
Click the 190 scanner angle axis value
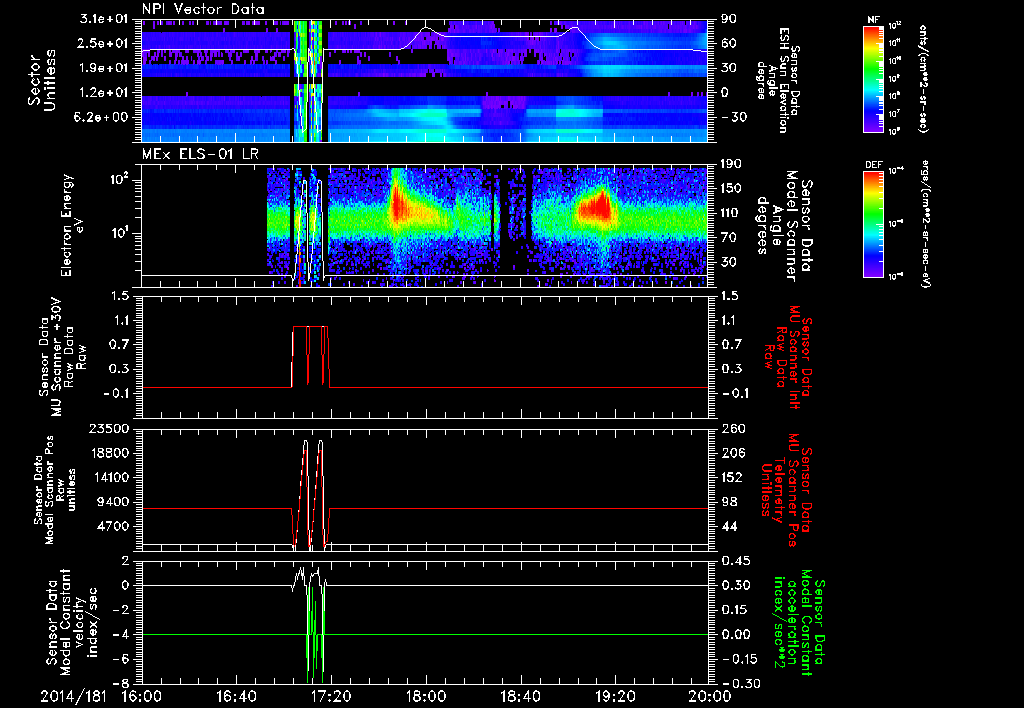point(732,164)
